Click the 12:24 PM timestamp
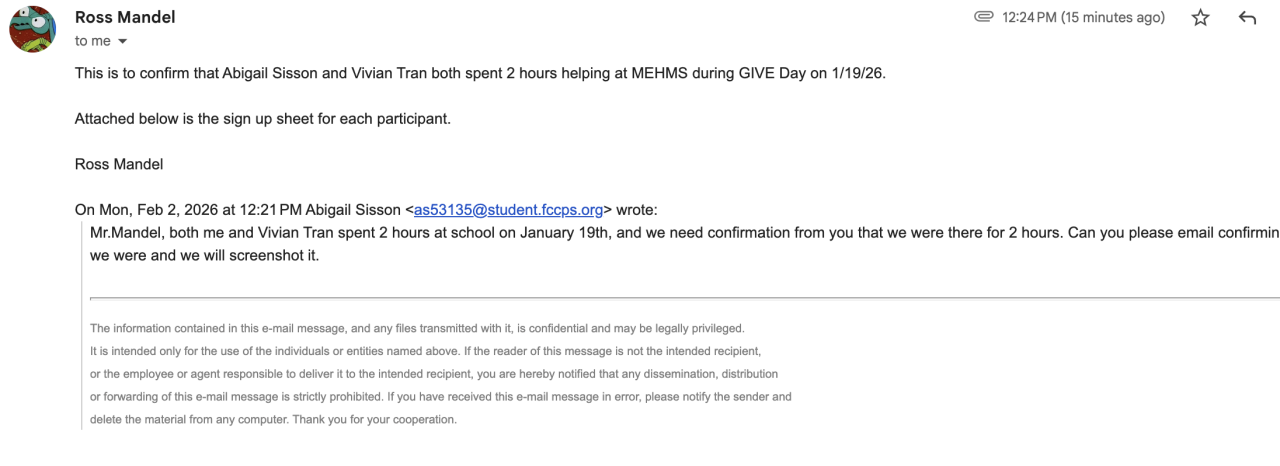This screenshot has width=1280, height=466. [1083, 18]
